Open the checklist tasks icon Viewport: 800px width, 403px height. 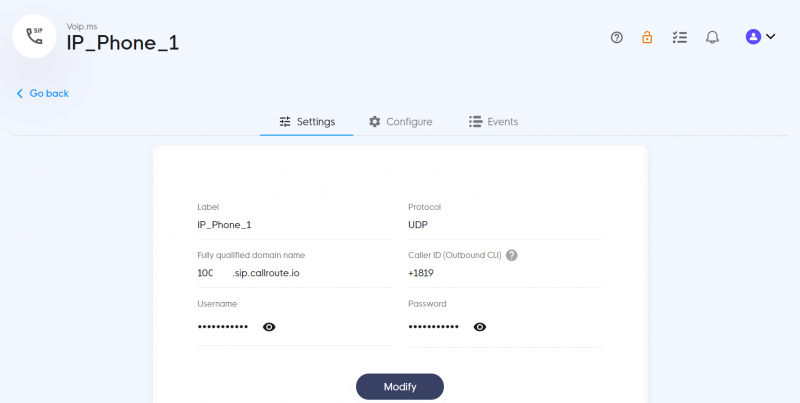(680, 37)
